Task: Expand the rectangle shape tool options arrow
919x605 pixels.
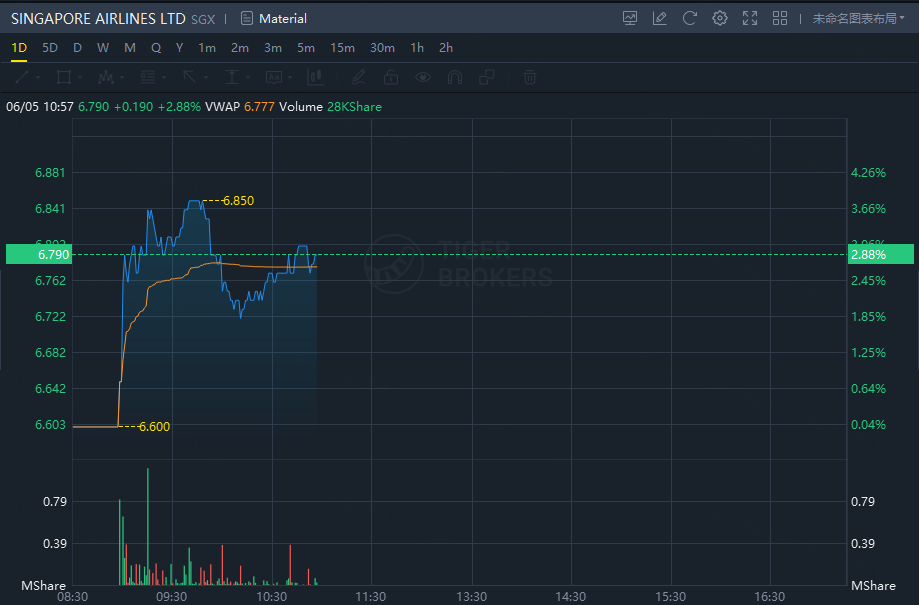Action: pyautogui.click(x=80, y=77)
